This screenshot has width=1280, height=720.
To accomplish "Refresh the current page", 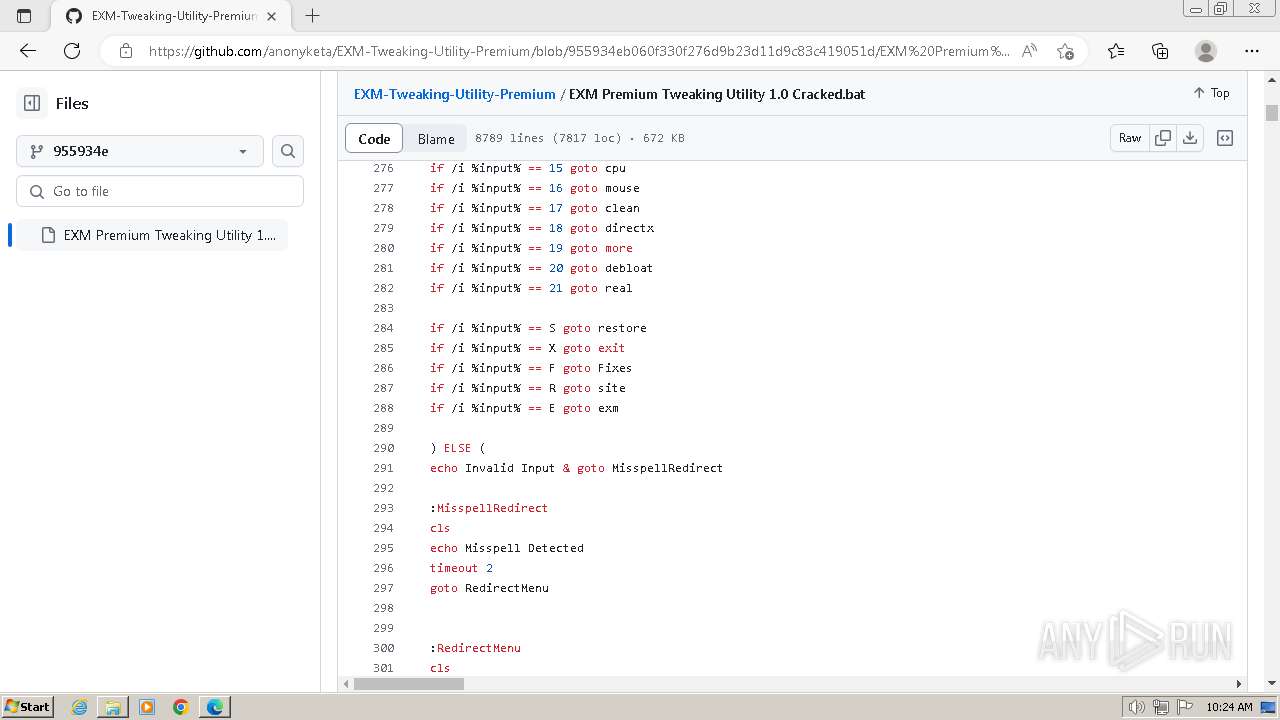I will pos(72,51).
